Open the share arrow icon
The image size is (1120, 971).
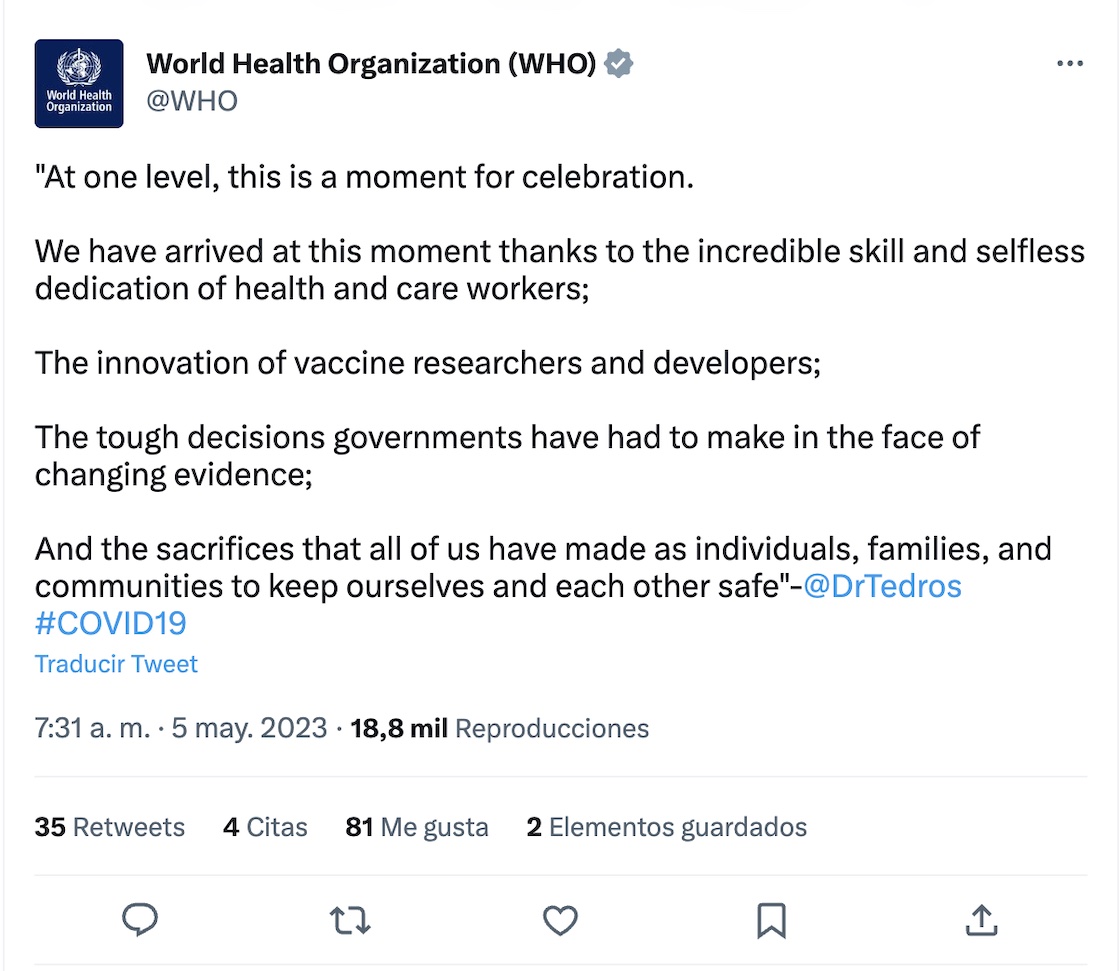981,920
